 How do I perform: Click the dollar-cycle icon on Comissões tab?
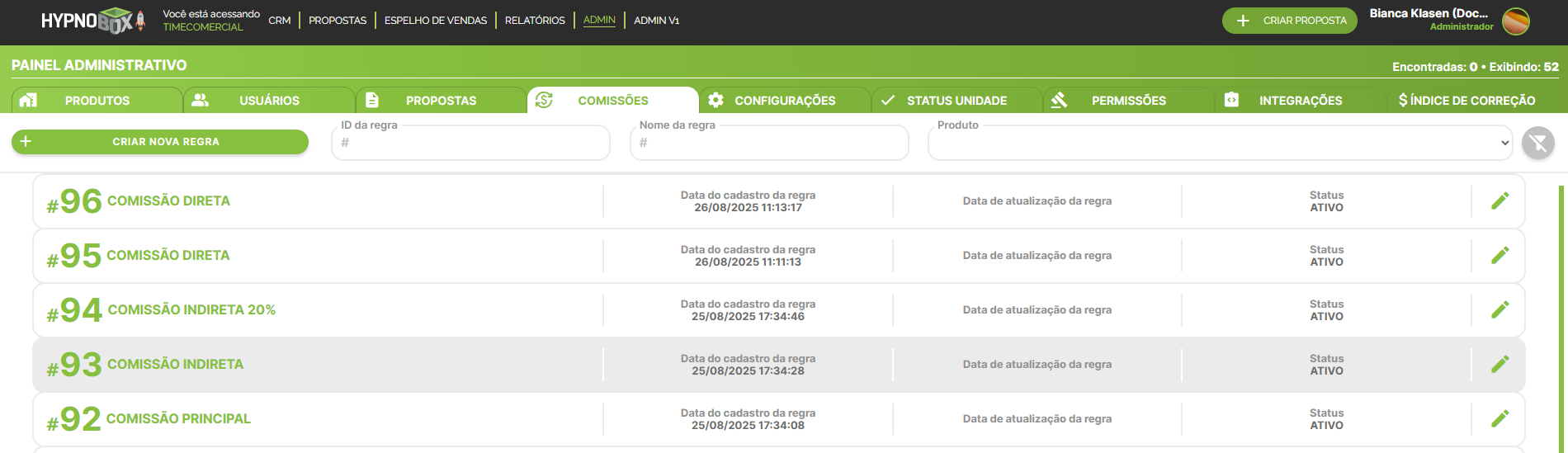tap(544, 100)
